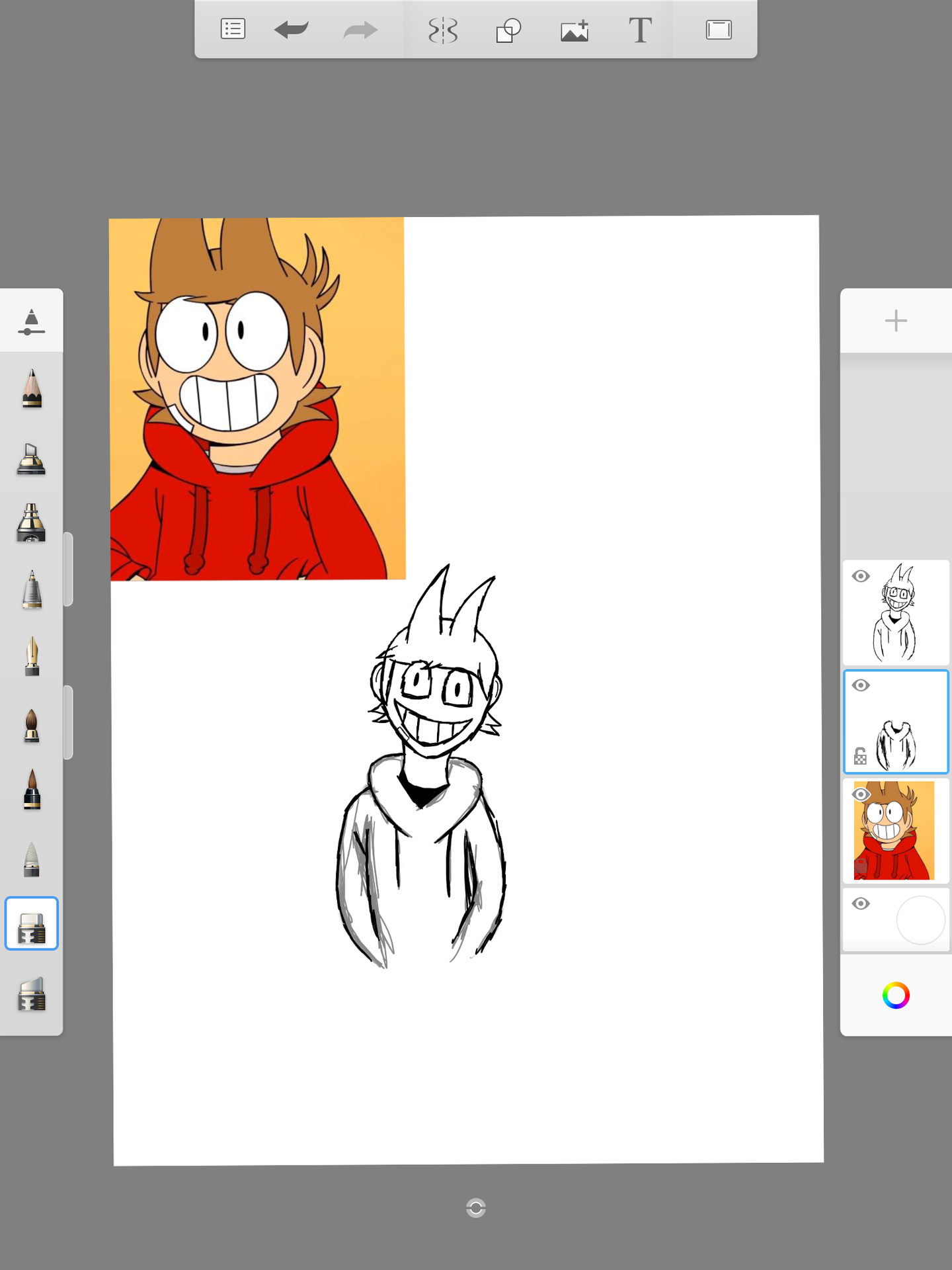Select the black brush pen
This screenshot has height=1270, width=952.
(x=32, y=789)
